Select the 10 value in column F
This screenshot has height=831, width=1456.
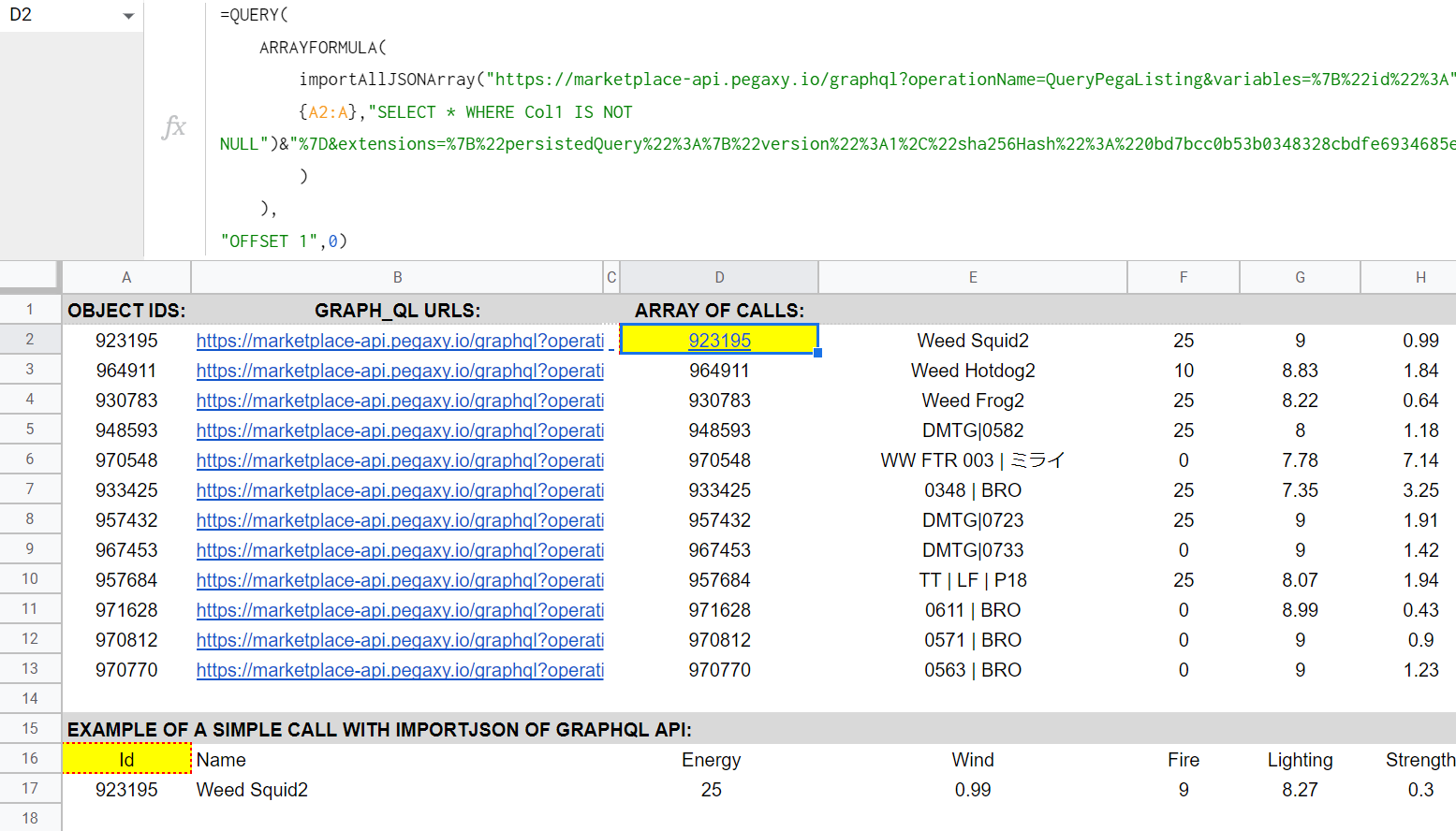point(1184,371)
